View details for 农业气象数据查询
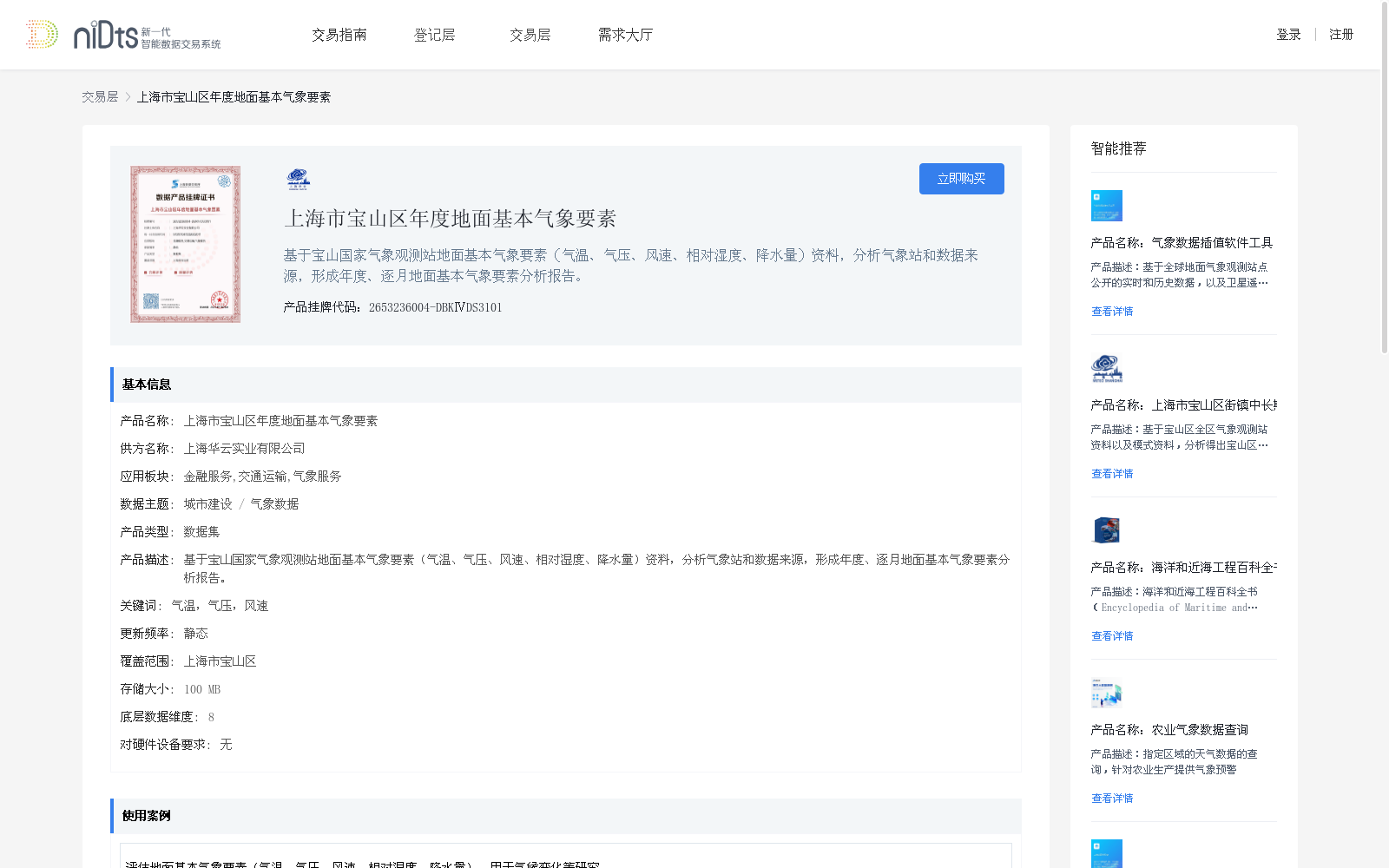The image size is (1389, 868). 1112,799
